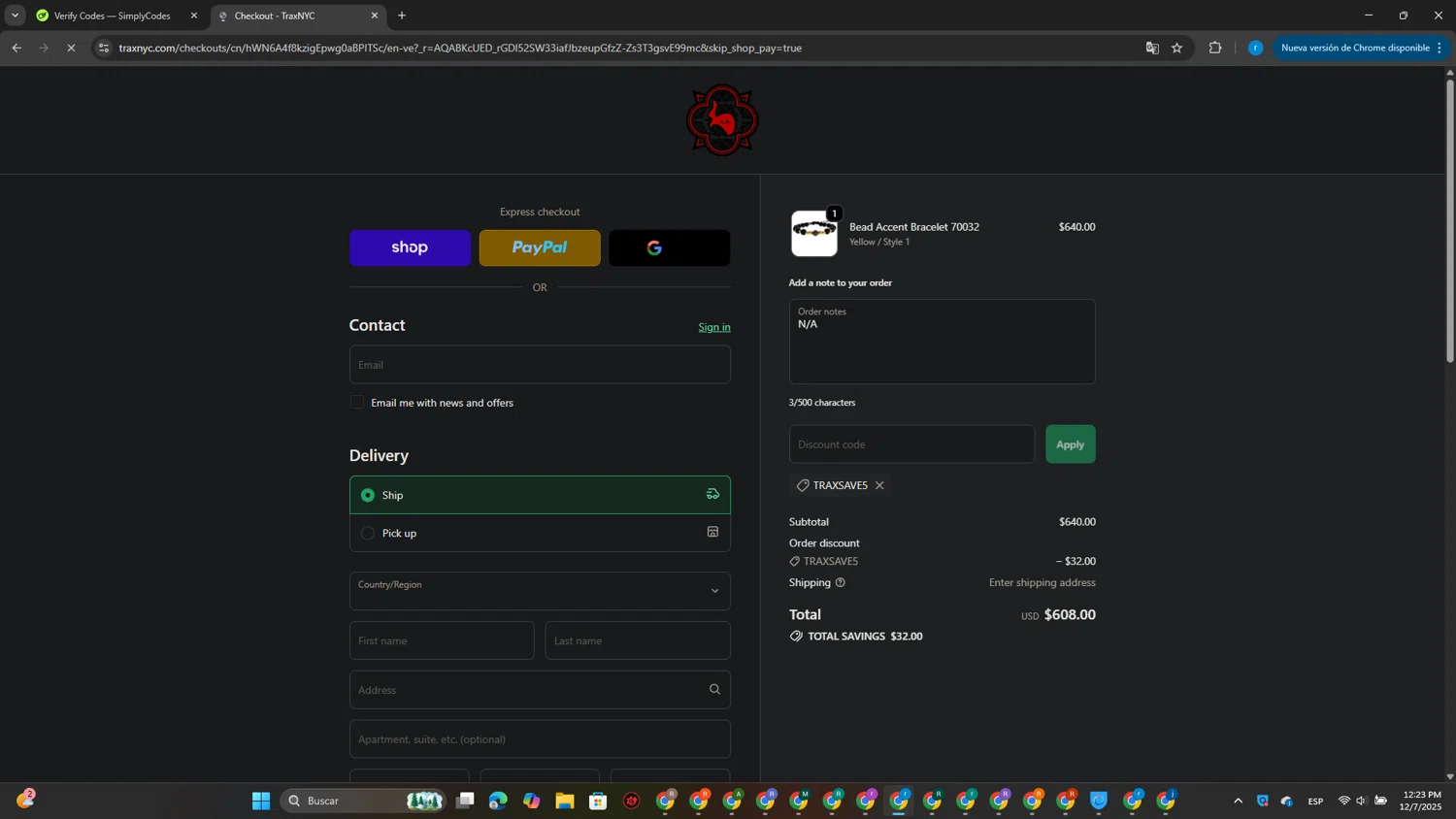Pay with the PayPal express button
The image size is (1456, 819).
pos(540,247)
